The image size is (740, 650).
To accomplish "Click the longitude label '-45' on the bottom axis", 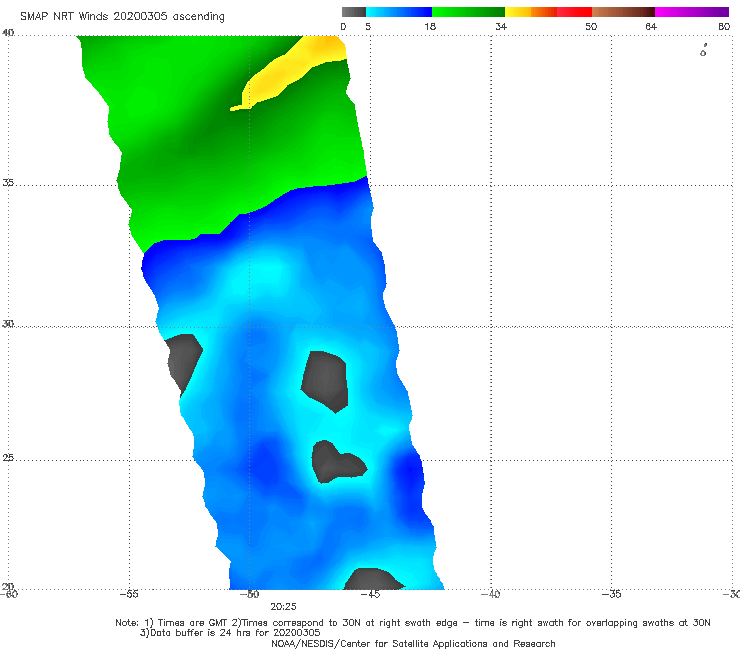I will pos(370,594).
